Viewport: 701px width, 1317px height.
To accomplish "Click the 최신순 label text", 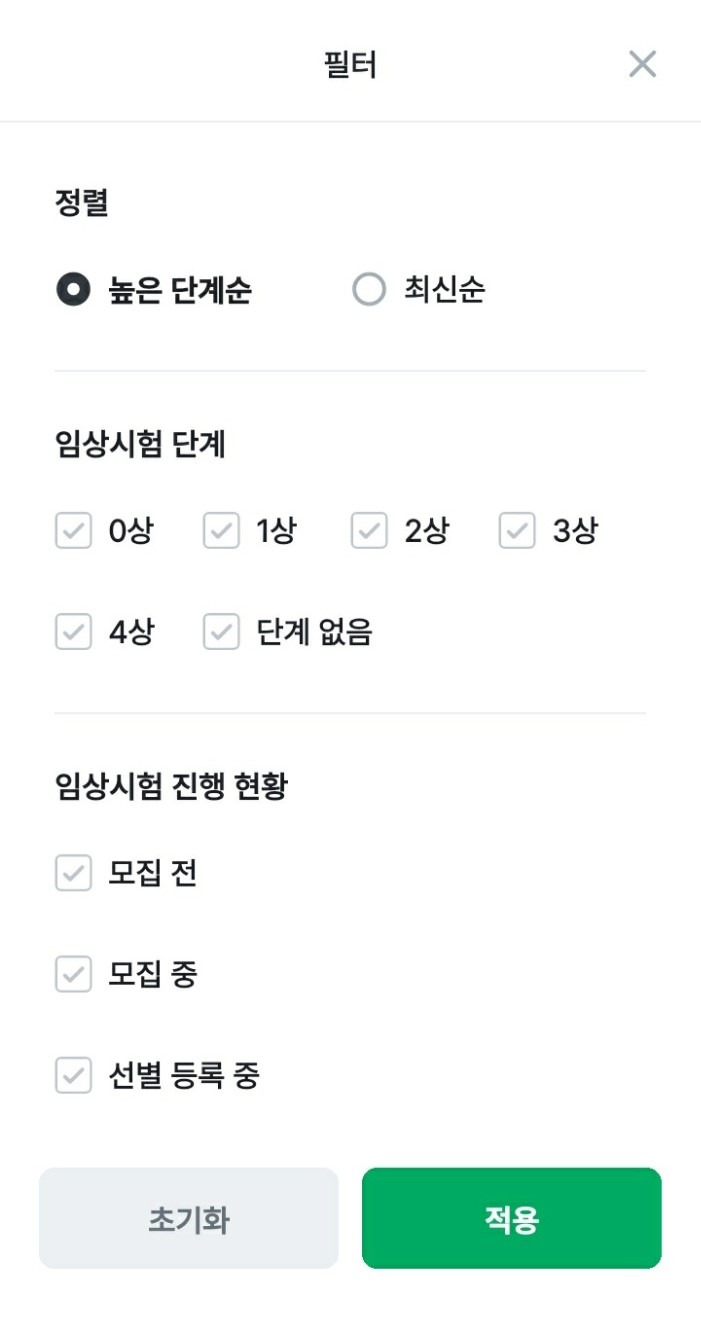I will click(x=445, y=291).
